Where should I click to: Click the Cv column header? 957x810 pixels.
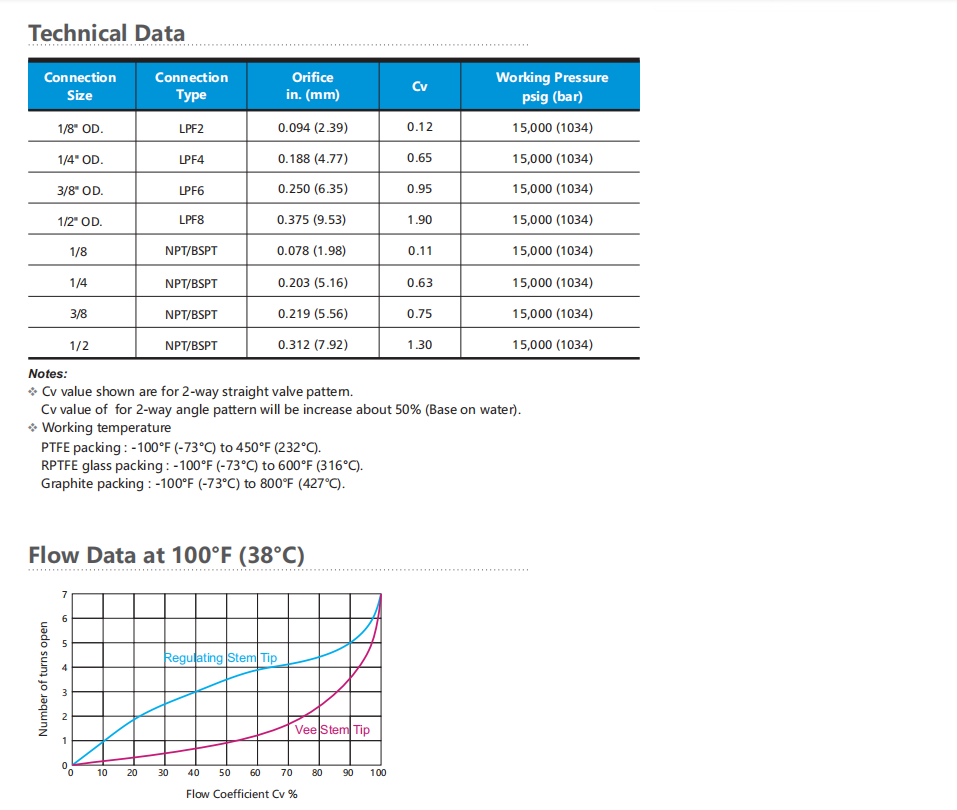point(420,87)
